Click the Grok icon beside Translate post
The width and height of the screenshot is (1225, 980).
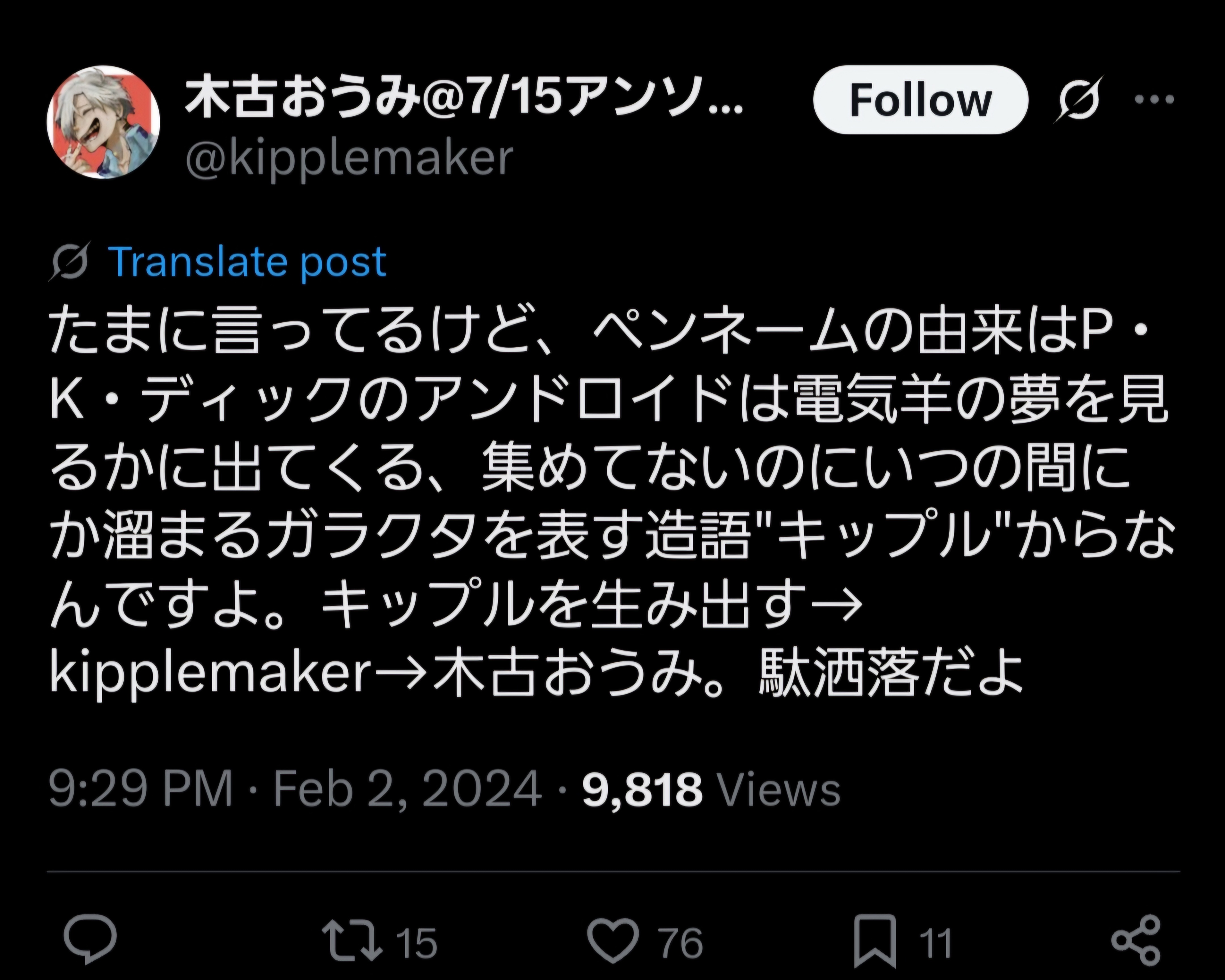coord(70,262)
